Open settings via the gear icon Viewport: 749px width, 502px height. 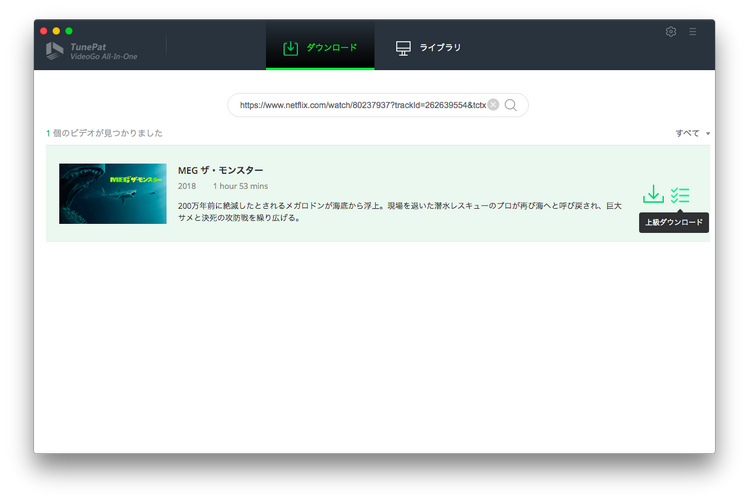coord(671,32)
